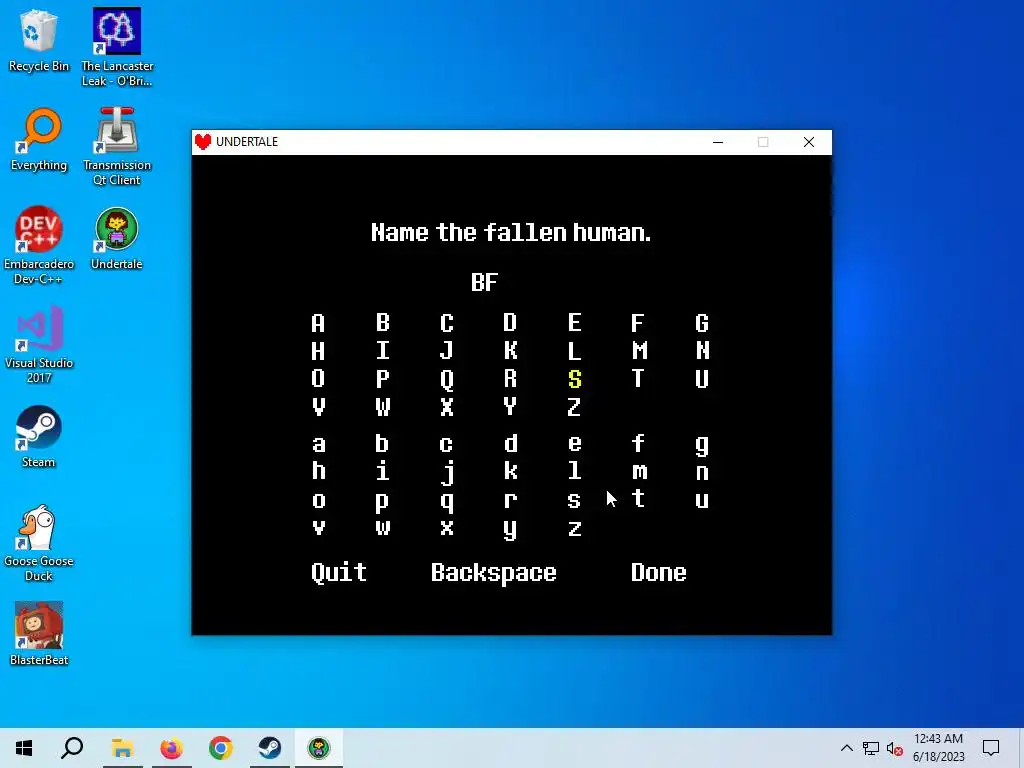The width and height of the screenshot is (1024, 768).
Task: Click the Undertale taskbar button
Action: coord(319,748)
